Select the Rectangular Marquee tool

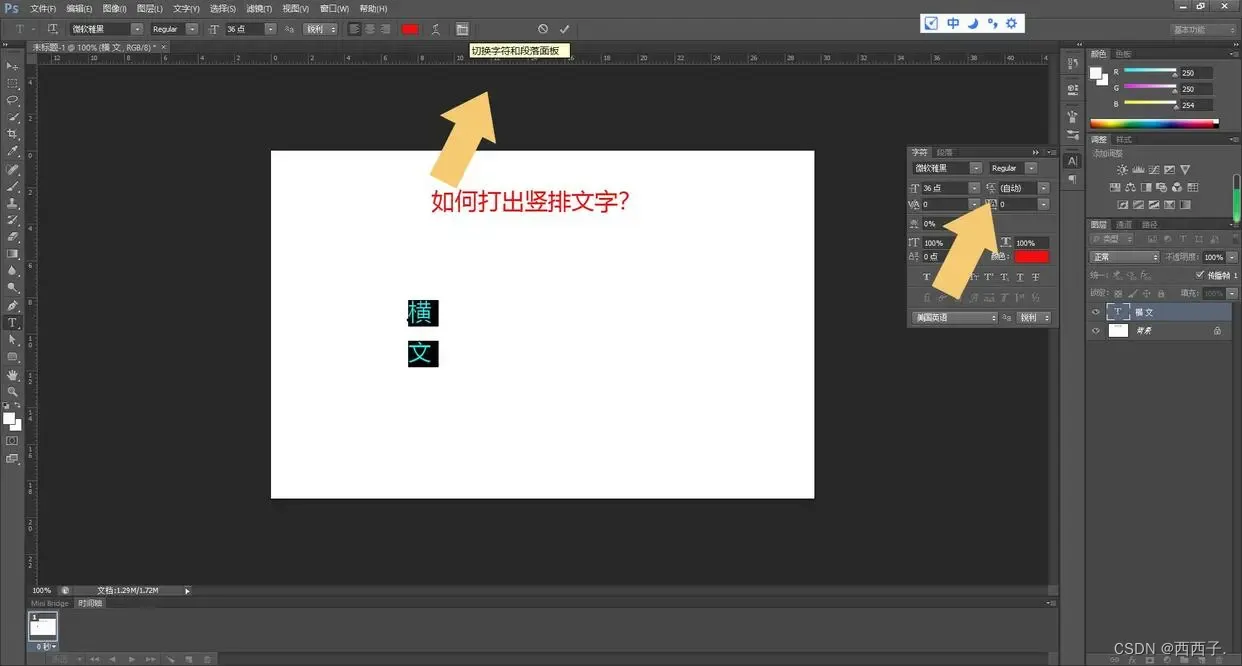pos(13,83)
